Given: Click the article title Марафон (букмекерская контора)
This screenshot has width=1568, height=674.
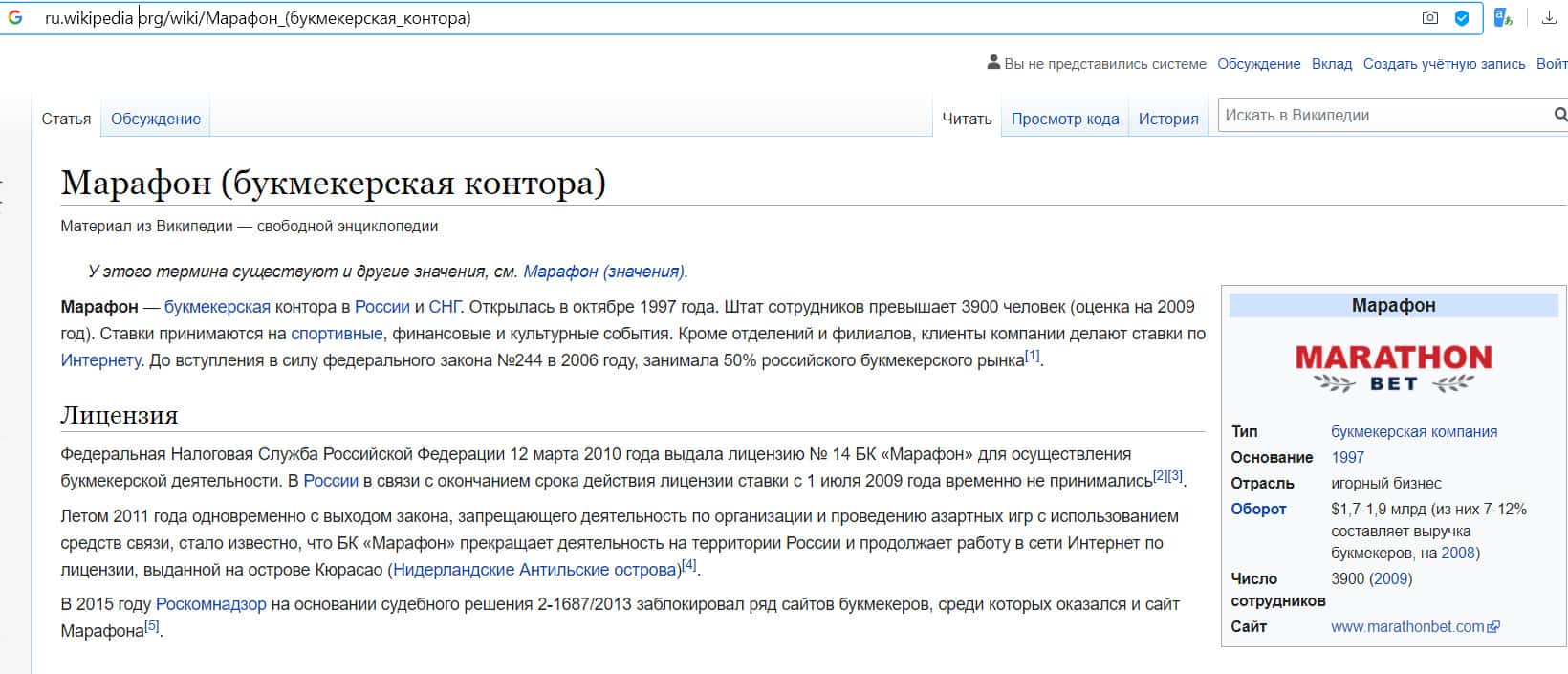Looking at the screenshot, I should coord(333,183).
